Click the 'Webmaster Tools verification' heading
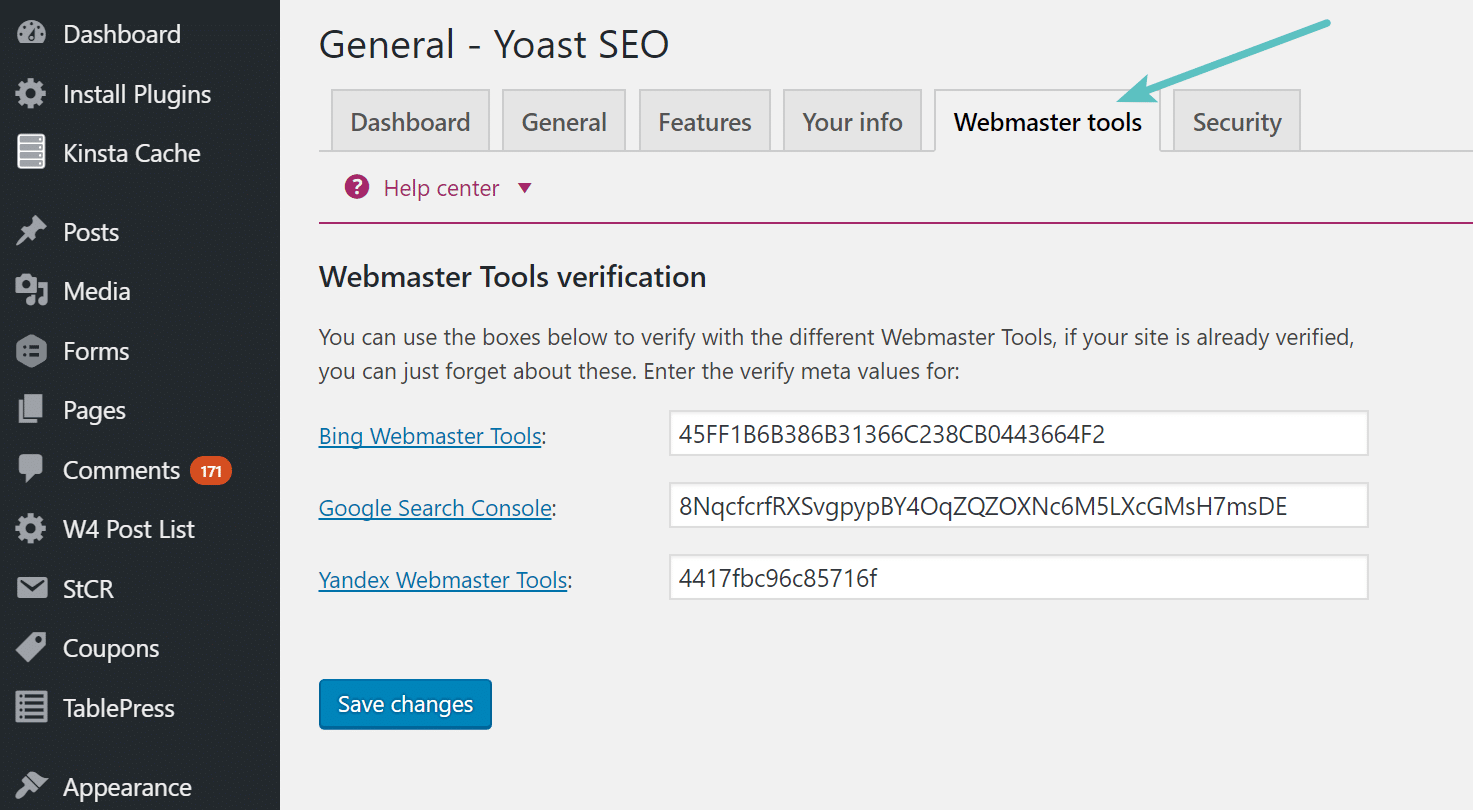Viewport: 1473px width, 810px height. (512, 277)
